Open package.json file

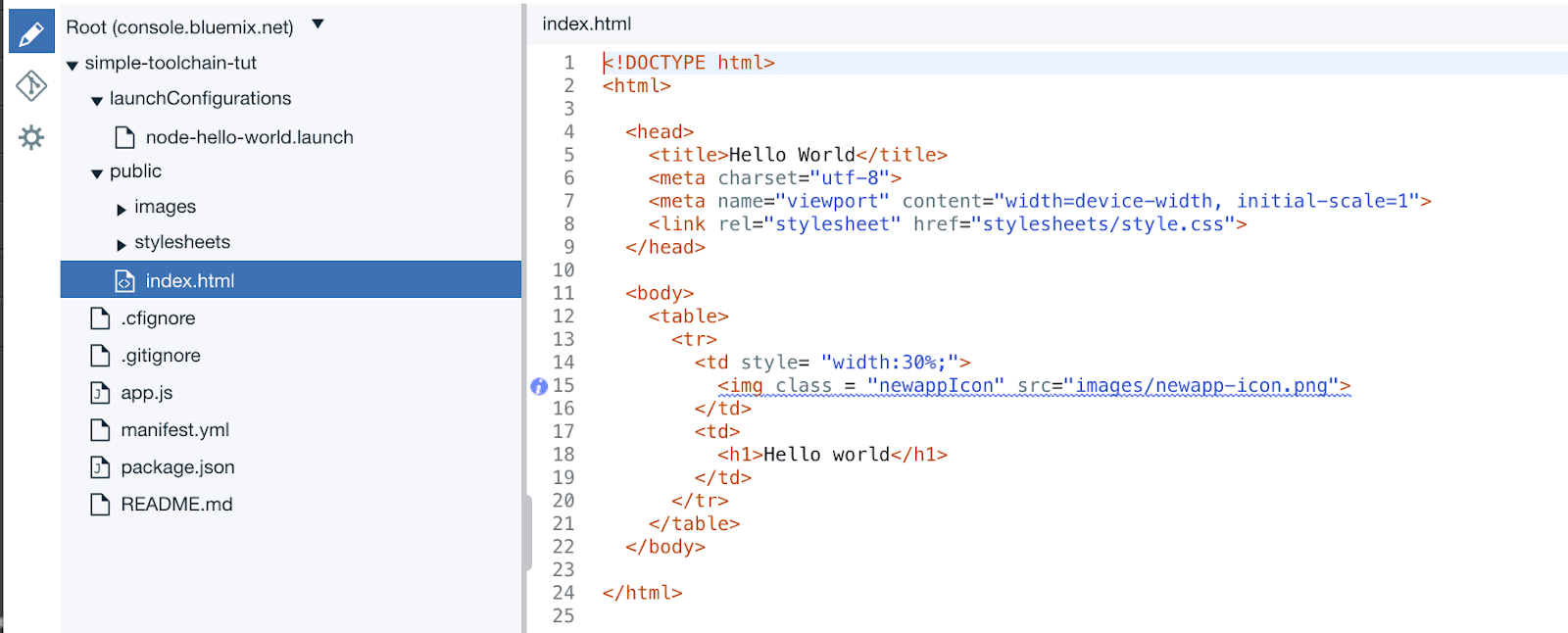pos(178,467)
